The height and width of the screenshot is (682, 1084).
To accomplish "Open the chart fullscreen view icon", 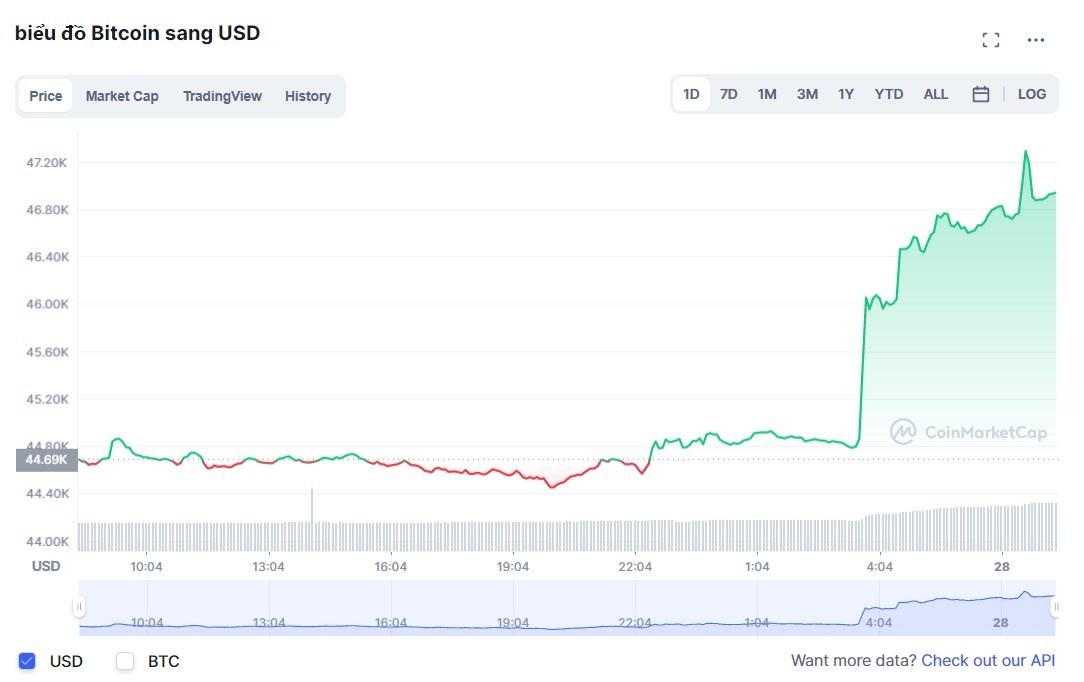I will (990, 39).
